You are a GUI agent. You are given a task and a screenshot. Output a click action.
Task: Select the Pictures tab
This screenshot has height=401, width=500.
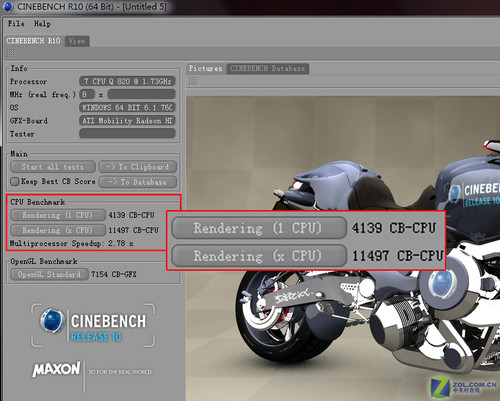pos(205,68)
